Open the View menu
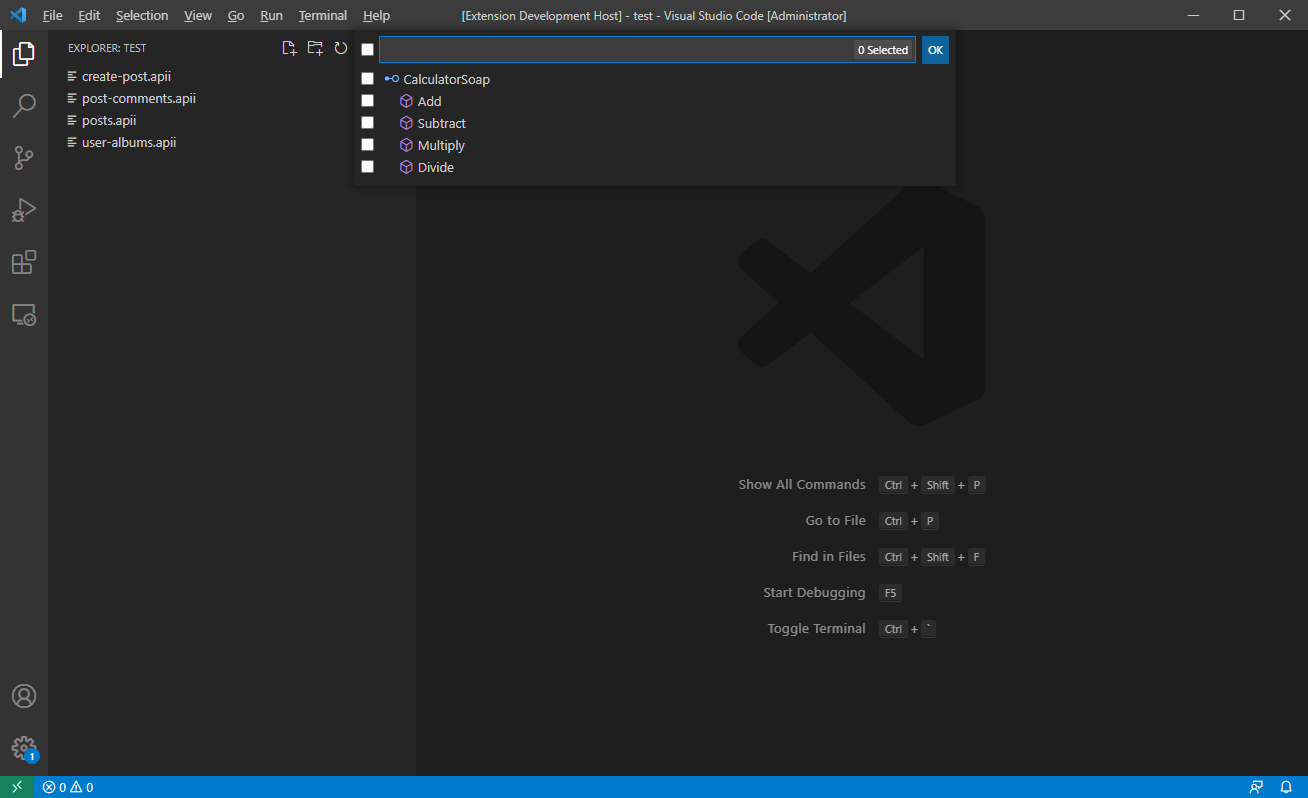Image resolution: width=1308 pixels, height=798 pixels. pos(198,15)
